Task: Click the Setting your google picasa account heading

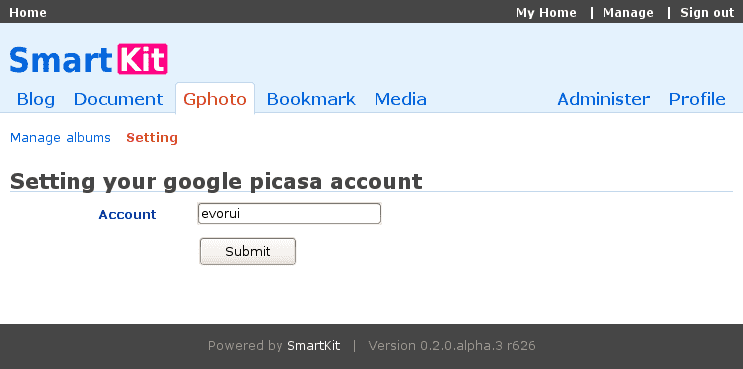Action: click(x=216, y=181)
